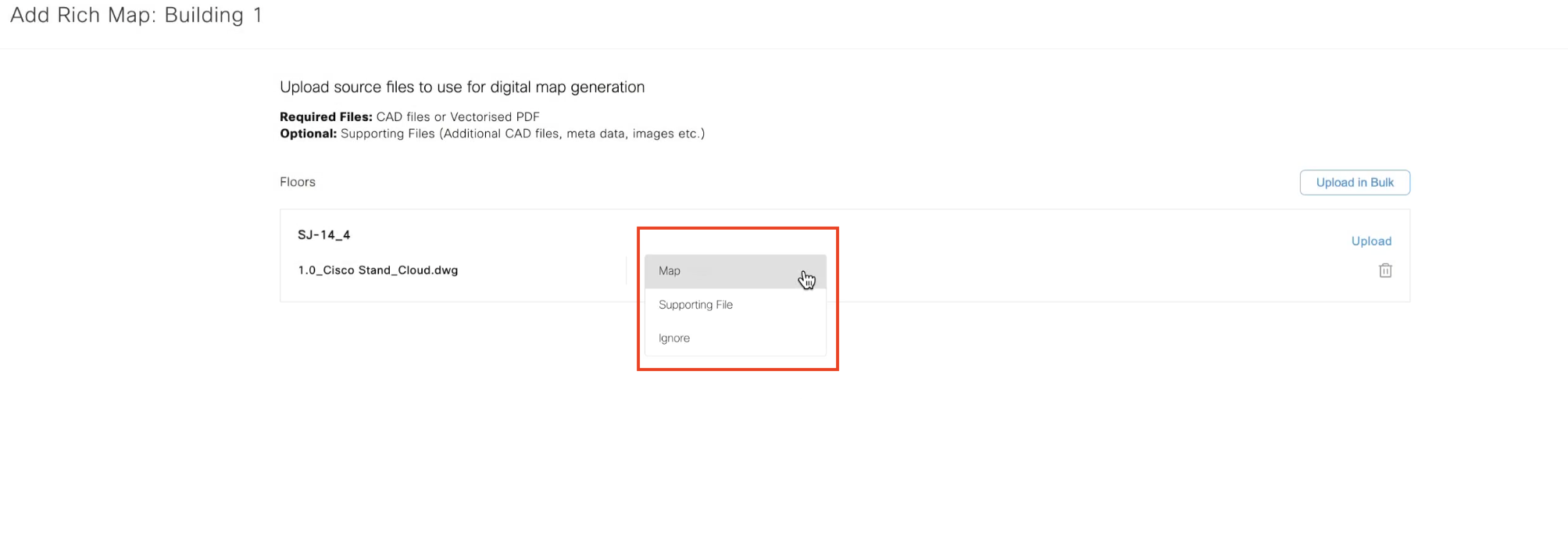The image size is (1568, 536).
Task: Click the Supporting Files description in parentheses
Action: [522, 134]
